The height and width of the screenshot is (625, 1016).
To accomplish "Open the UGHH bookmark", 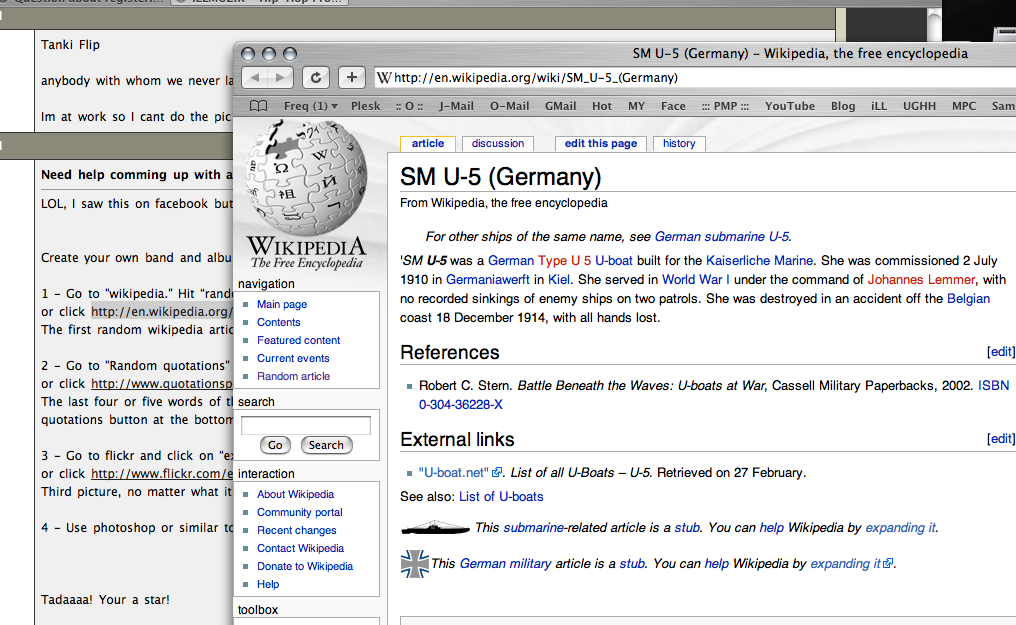I will pos(919,106).
